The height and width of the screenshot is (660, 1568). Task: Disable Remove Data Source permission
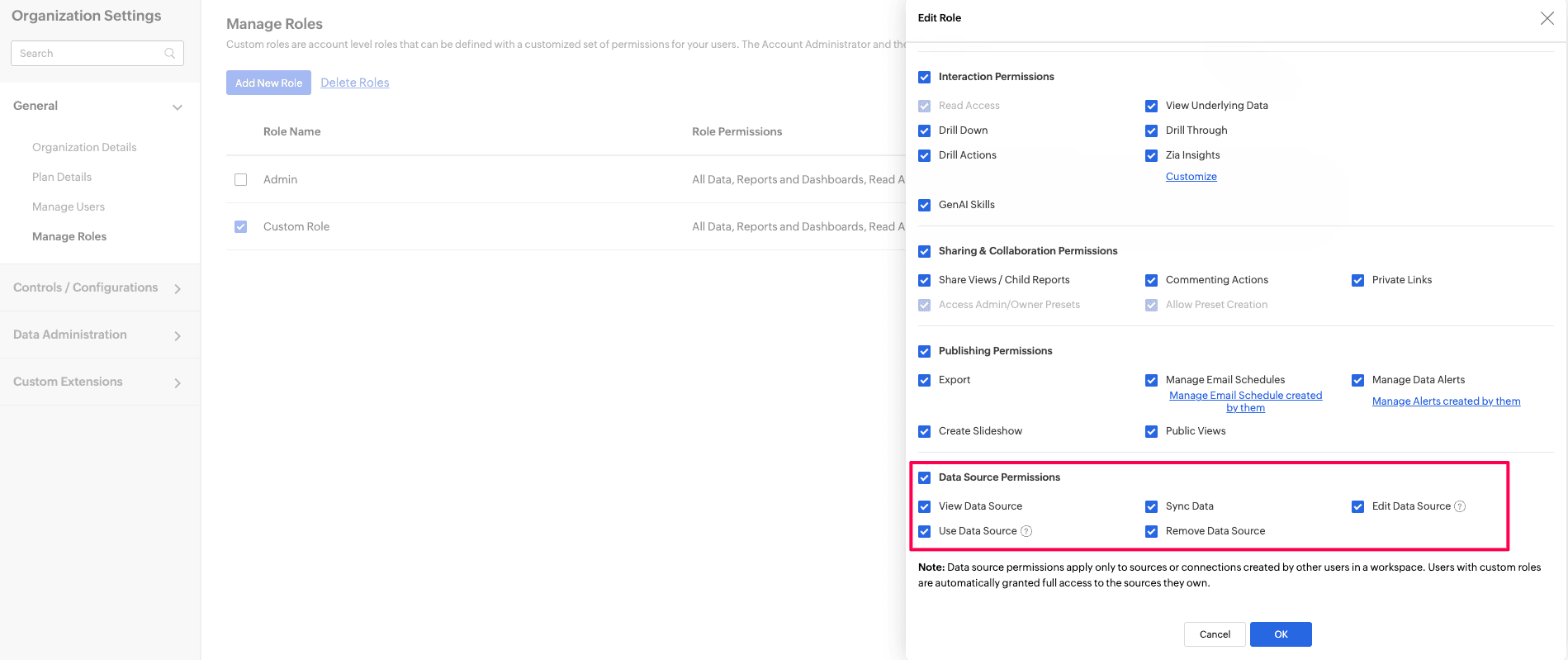pos(1152,531)
